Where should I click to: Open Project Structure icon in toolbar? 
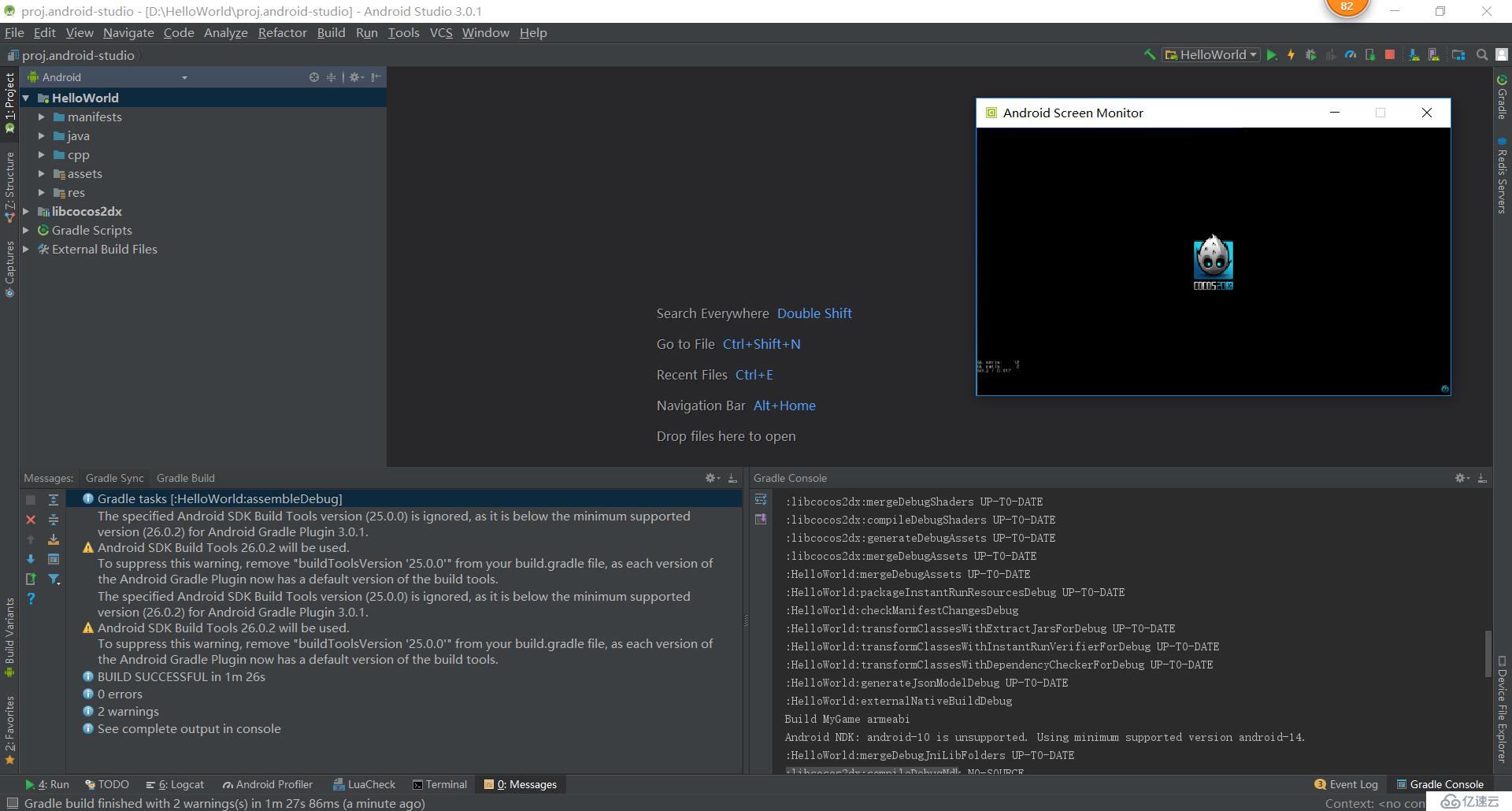[x=1458, y=54]
